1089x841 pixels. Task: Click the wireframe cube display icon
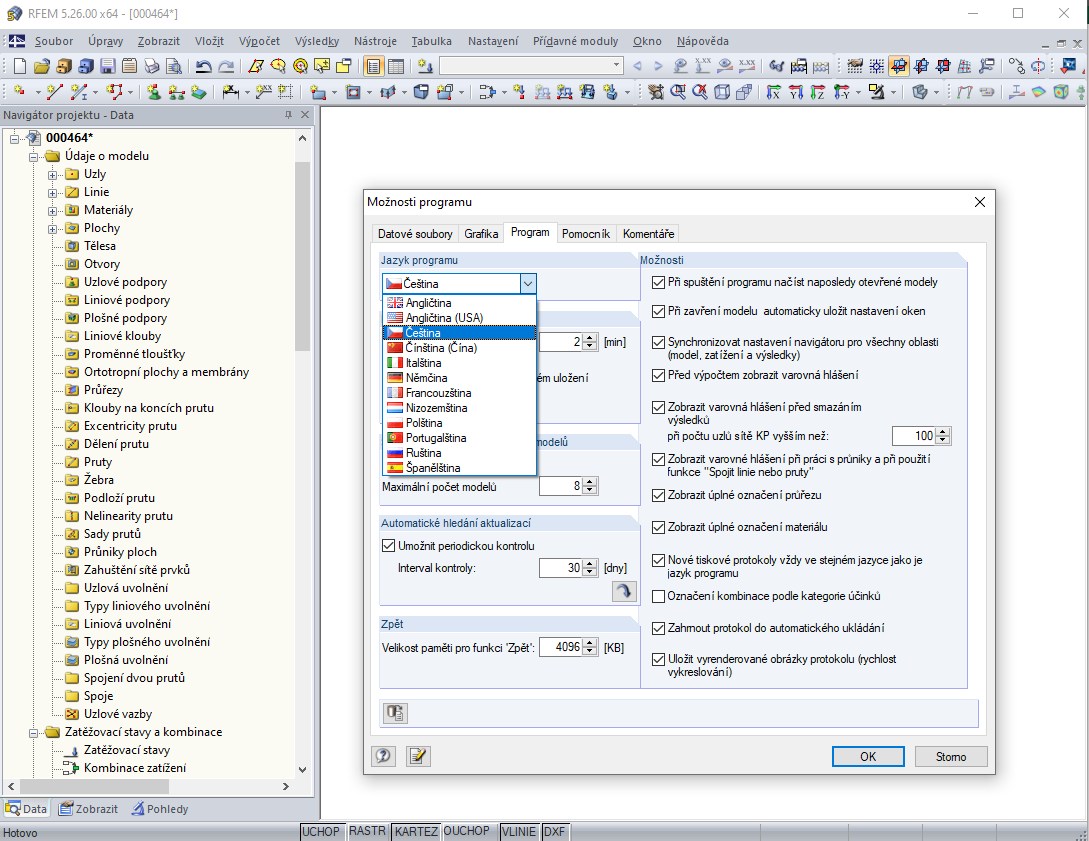pyautogui.click(x=722, y=91)
